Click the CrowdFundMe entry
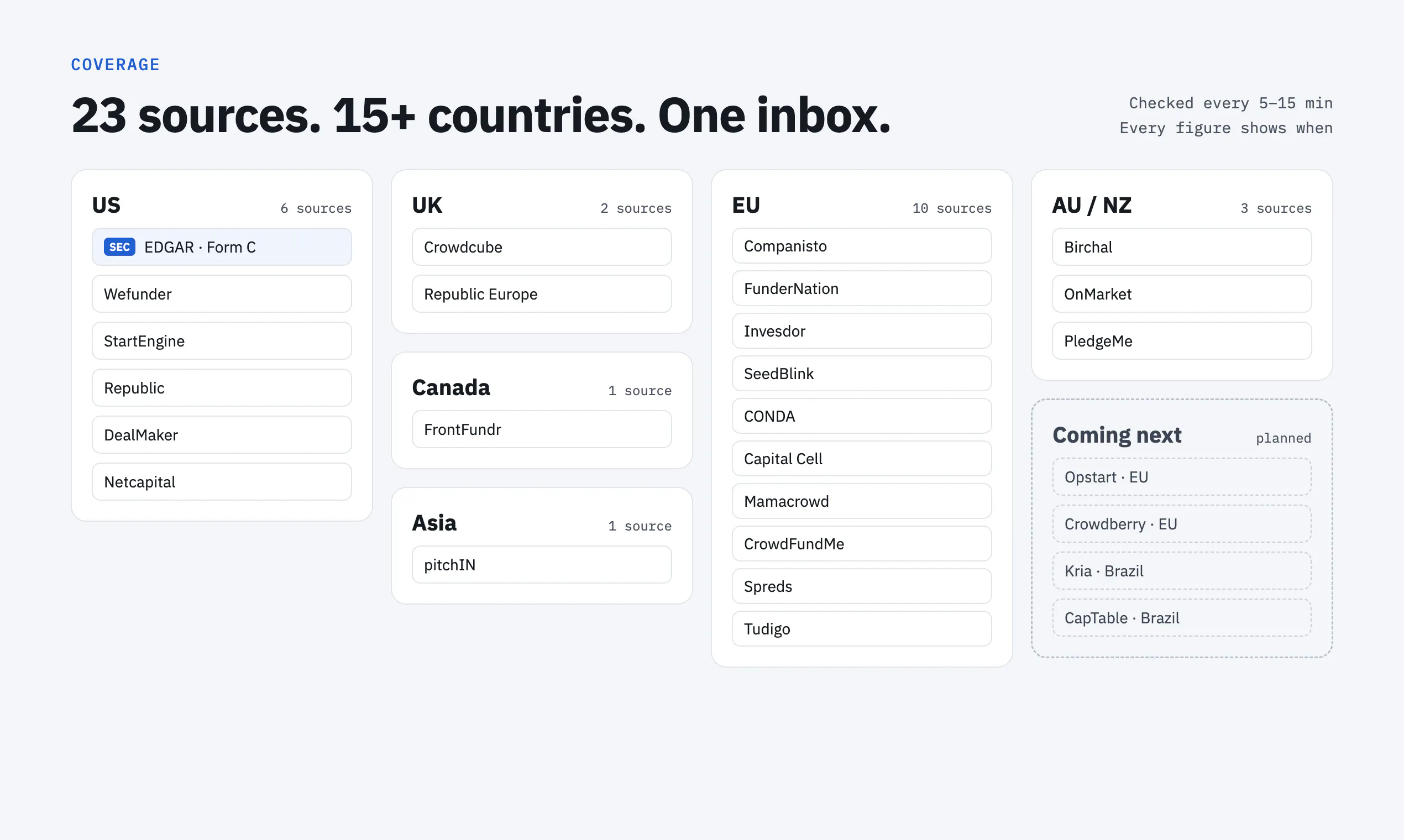This screenshot has width=1404, height=840. point(862,543)
